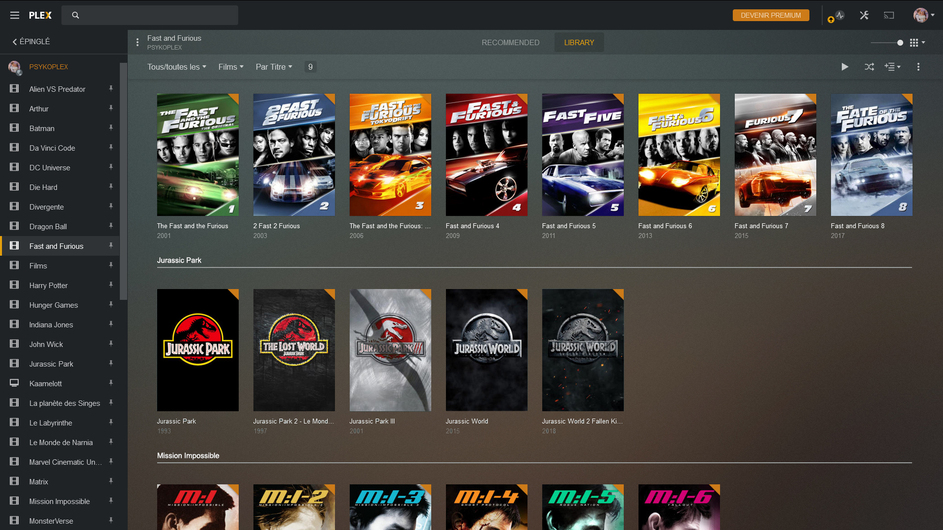The width and height of the screenshot is (943, 530).
Task: Open the Par Titre sort dropdown
Action: tap(274, 67)
